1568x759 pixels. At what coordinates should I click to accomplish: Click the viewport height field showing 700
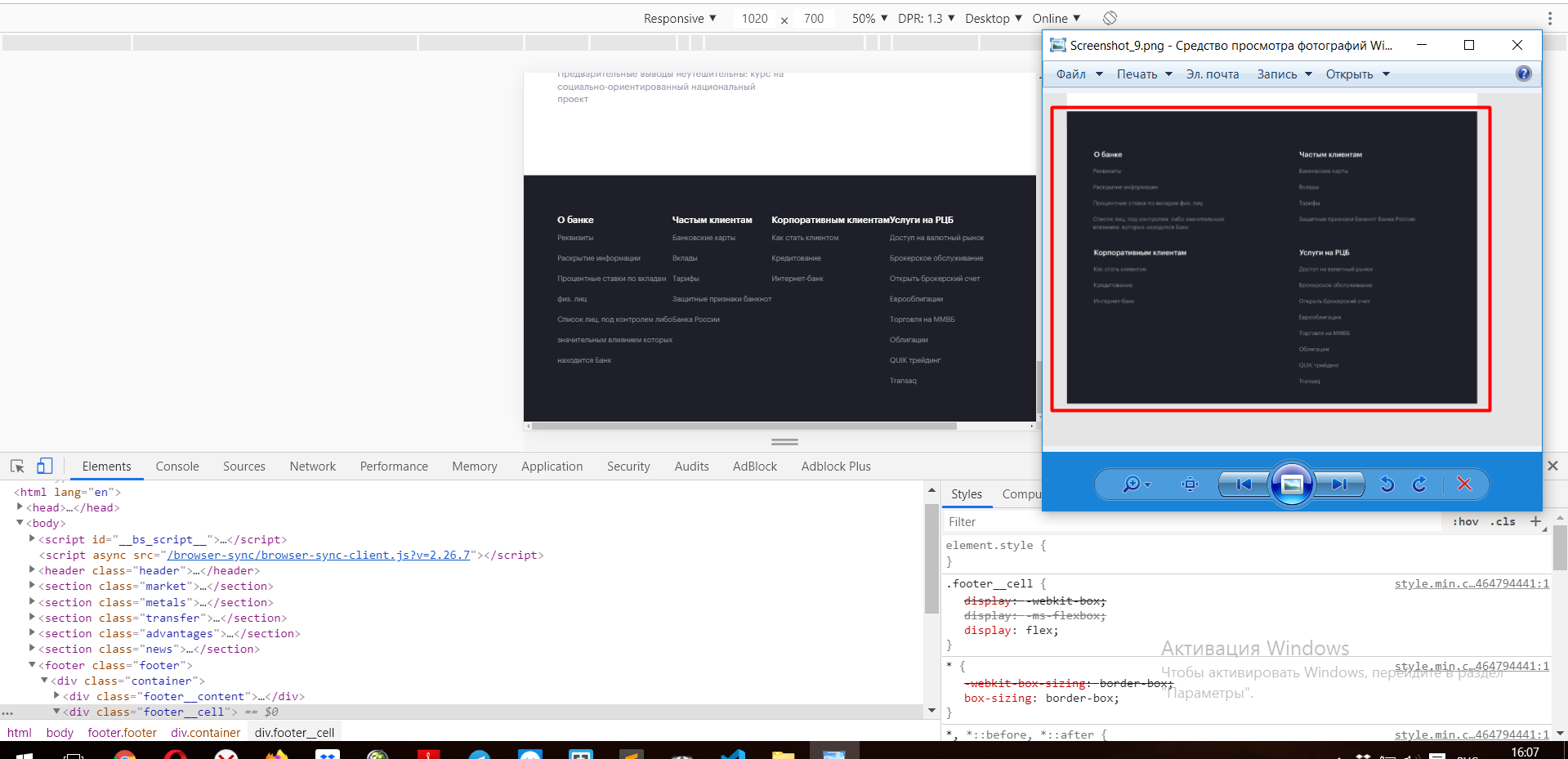[x=814, y=18]
